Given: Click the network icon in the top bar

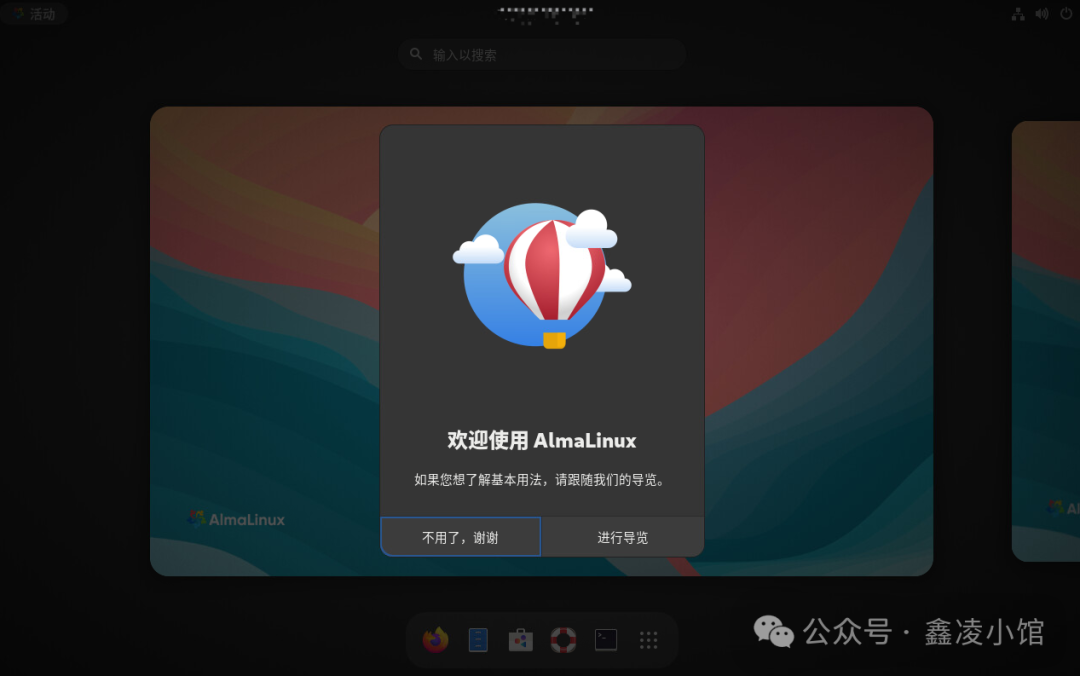Looking at the screenshot, I should pos(1018,13).
